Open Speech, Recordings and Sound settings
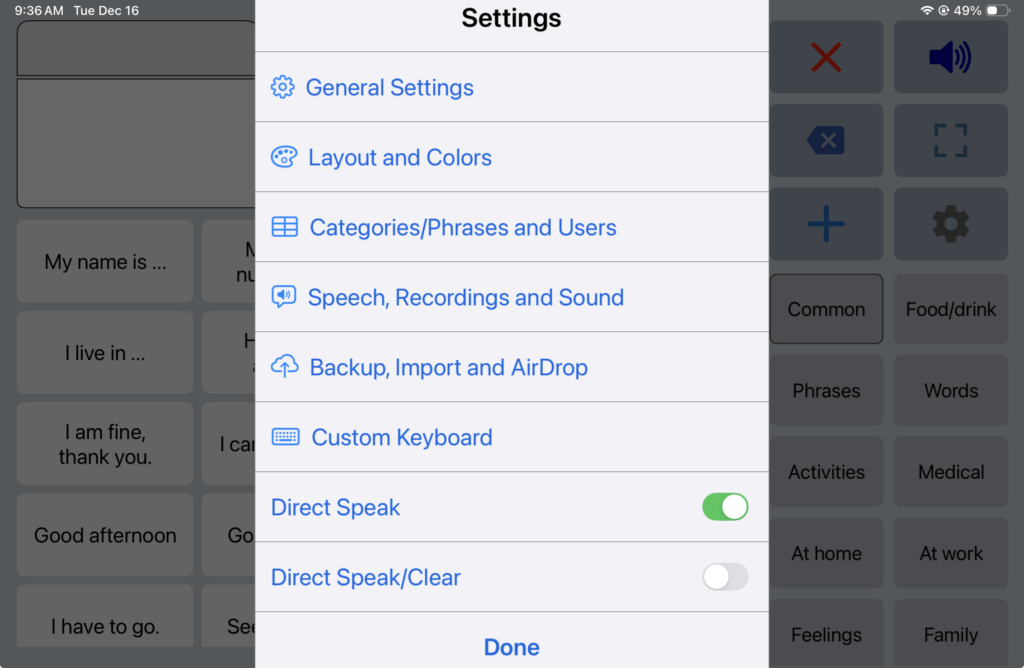The image size is (1024, 668). coord(466,297)
